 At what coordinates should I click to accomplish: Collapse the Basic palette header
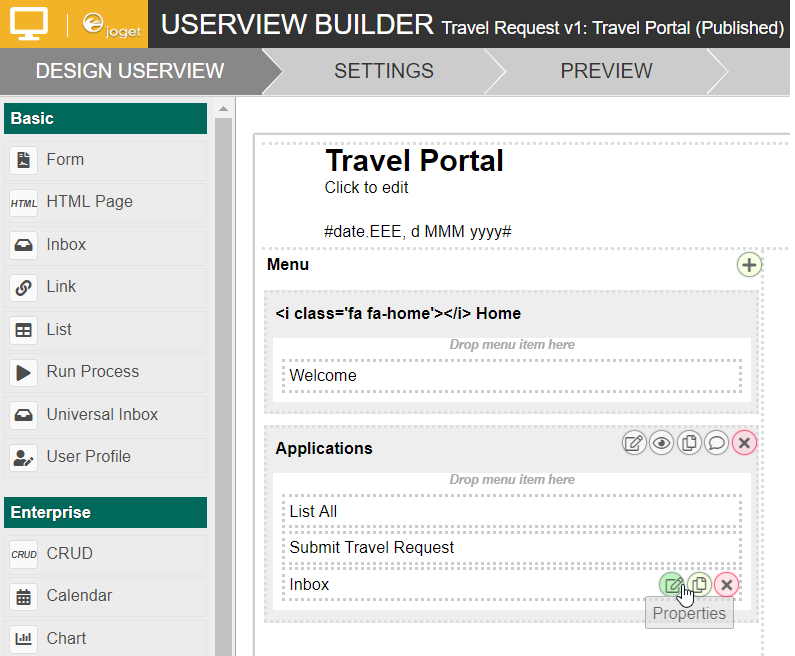(x=105, y=119)
